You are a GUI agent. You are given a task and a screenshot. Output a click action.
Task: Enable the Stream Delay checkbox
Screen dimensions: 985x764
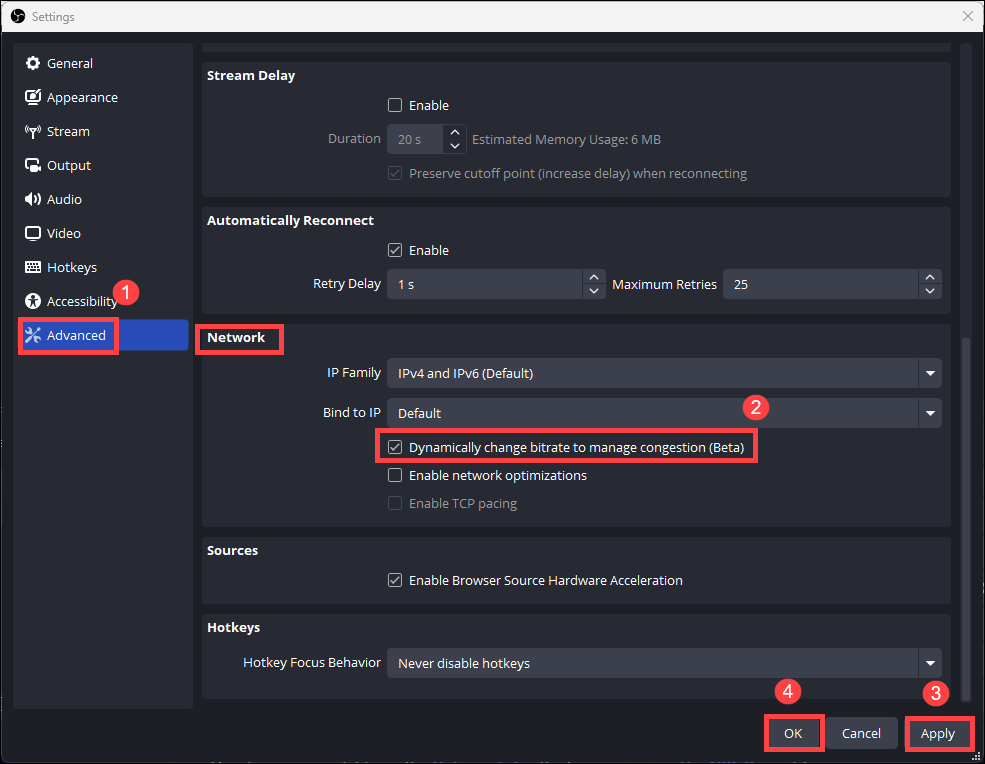click(x=395, y=105)
